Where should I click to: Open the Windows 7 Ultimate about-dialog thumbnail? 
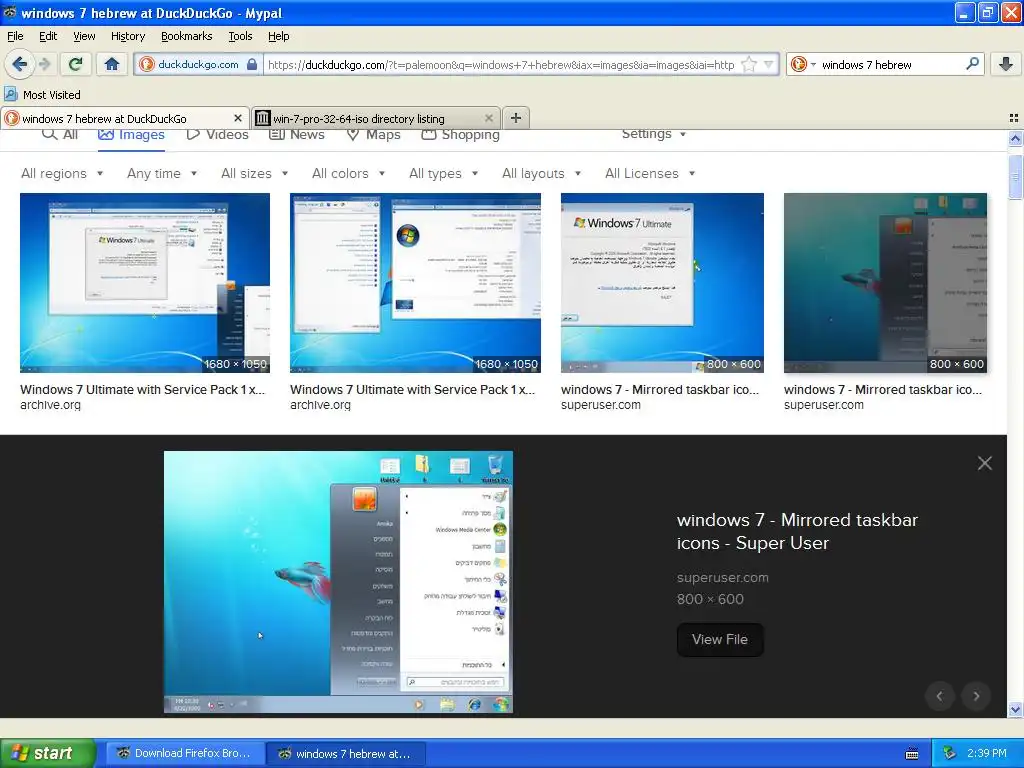(x=662, y=283)
